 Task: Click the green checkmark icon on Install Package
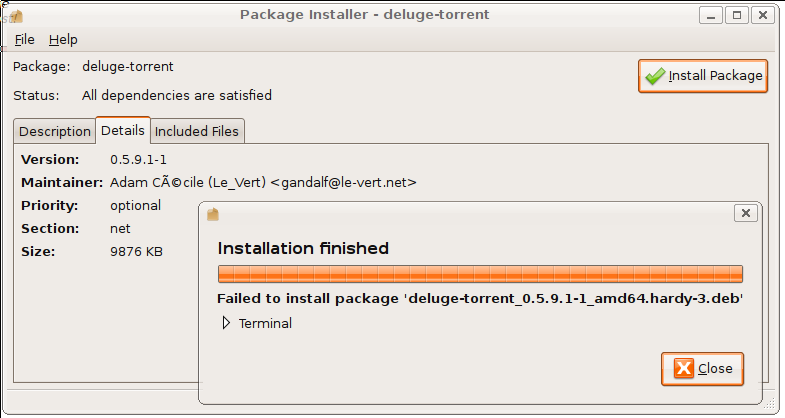pos(655,76)
